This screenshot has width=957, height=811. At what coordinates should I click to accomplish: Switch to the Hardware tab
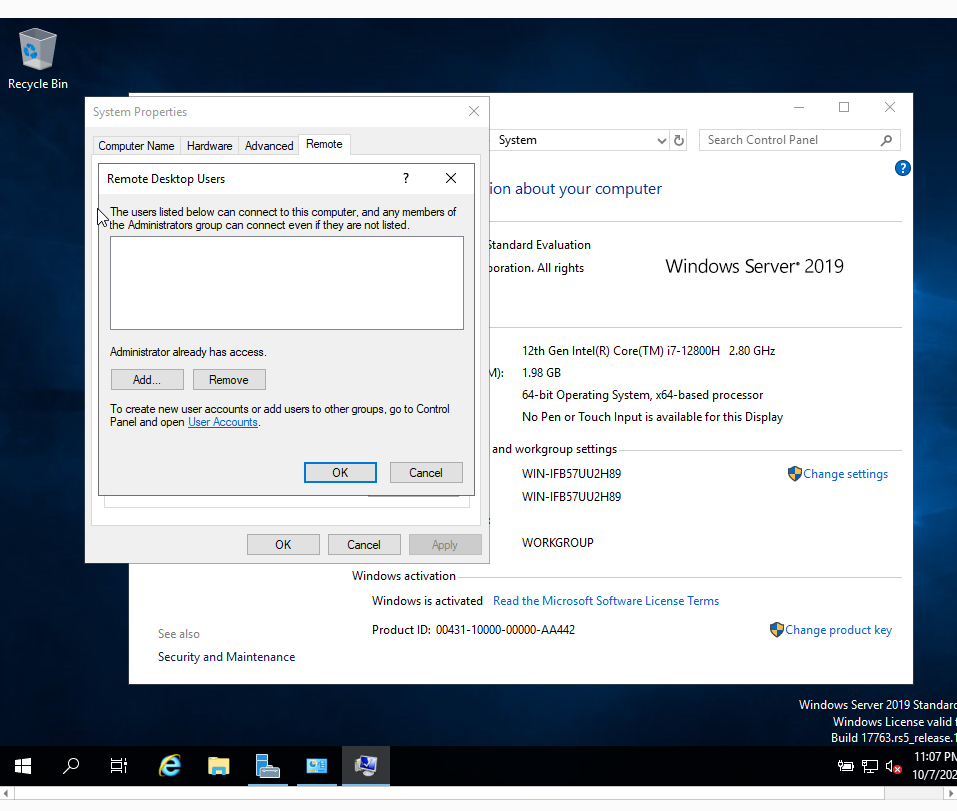click(209, 146)
